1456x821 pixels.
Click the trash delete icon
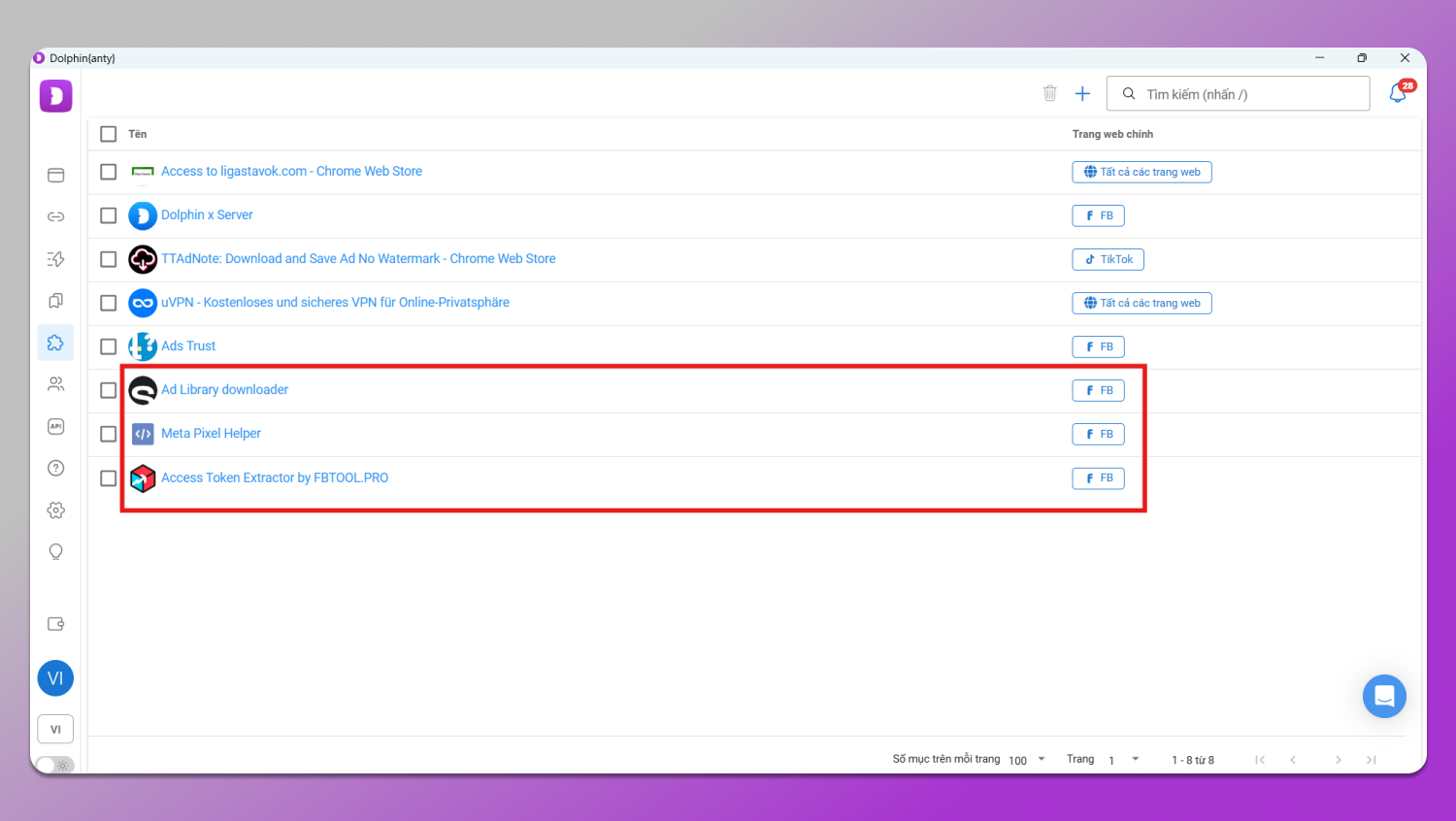point(1049,93)
